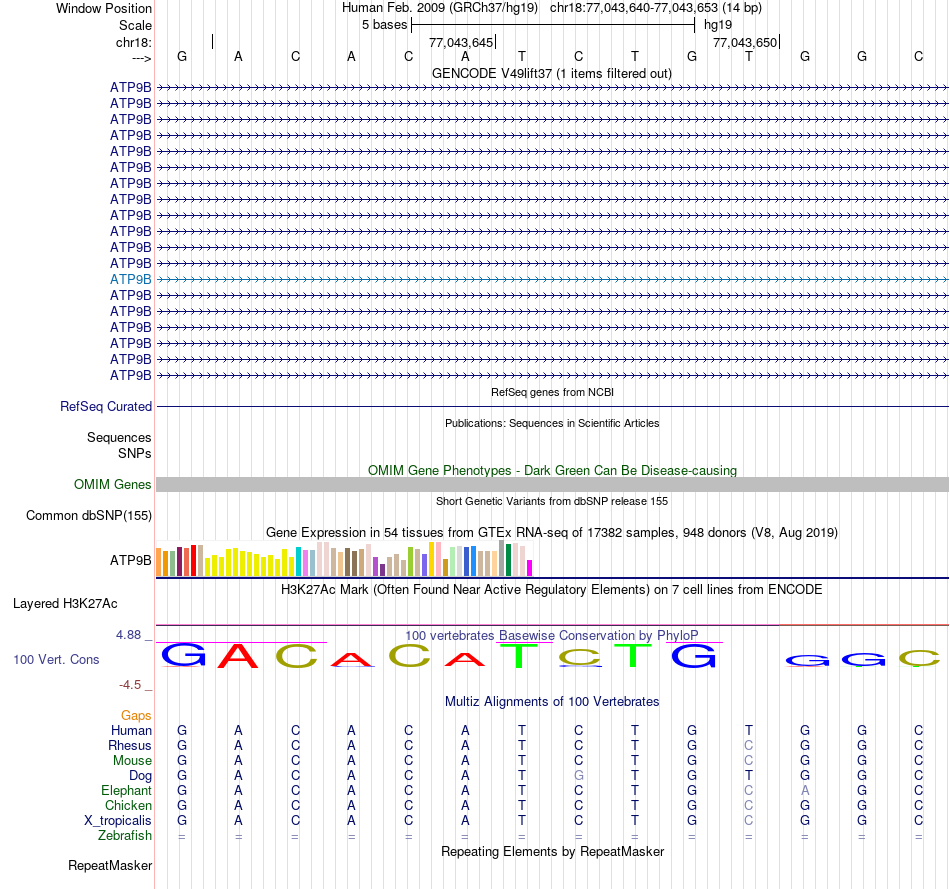This screenshot has width=950, height=889.
Task: Click the 100 Vert. Cons label
Action: click(56, 659)
